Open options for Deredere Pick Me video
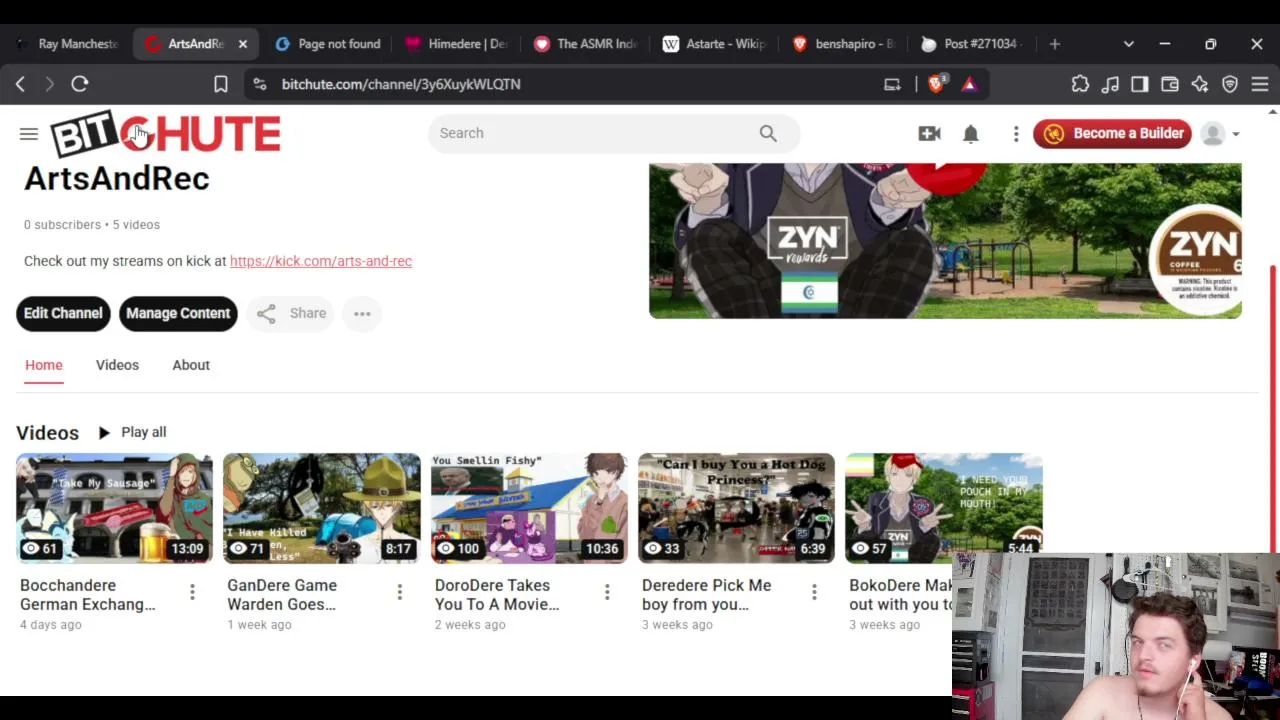Screen dimensions: 1280x720 click(814, 593)
